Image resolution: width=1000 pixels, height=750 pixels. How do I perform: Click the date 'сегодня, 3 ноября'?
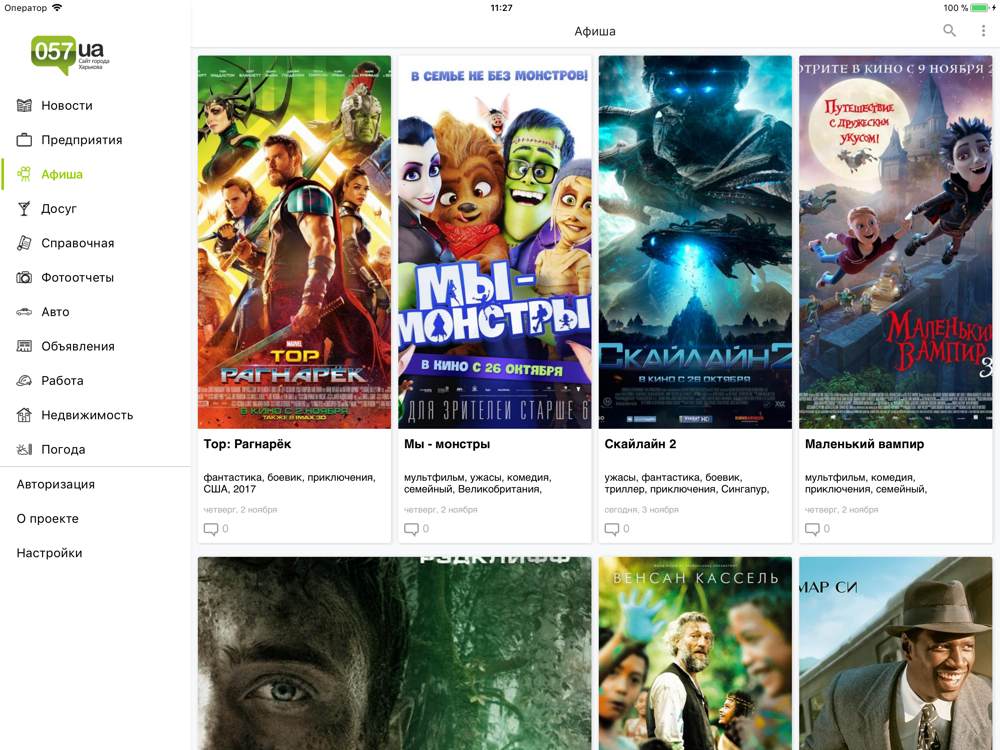[642, 510]
